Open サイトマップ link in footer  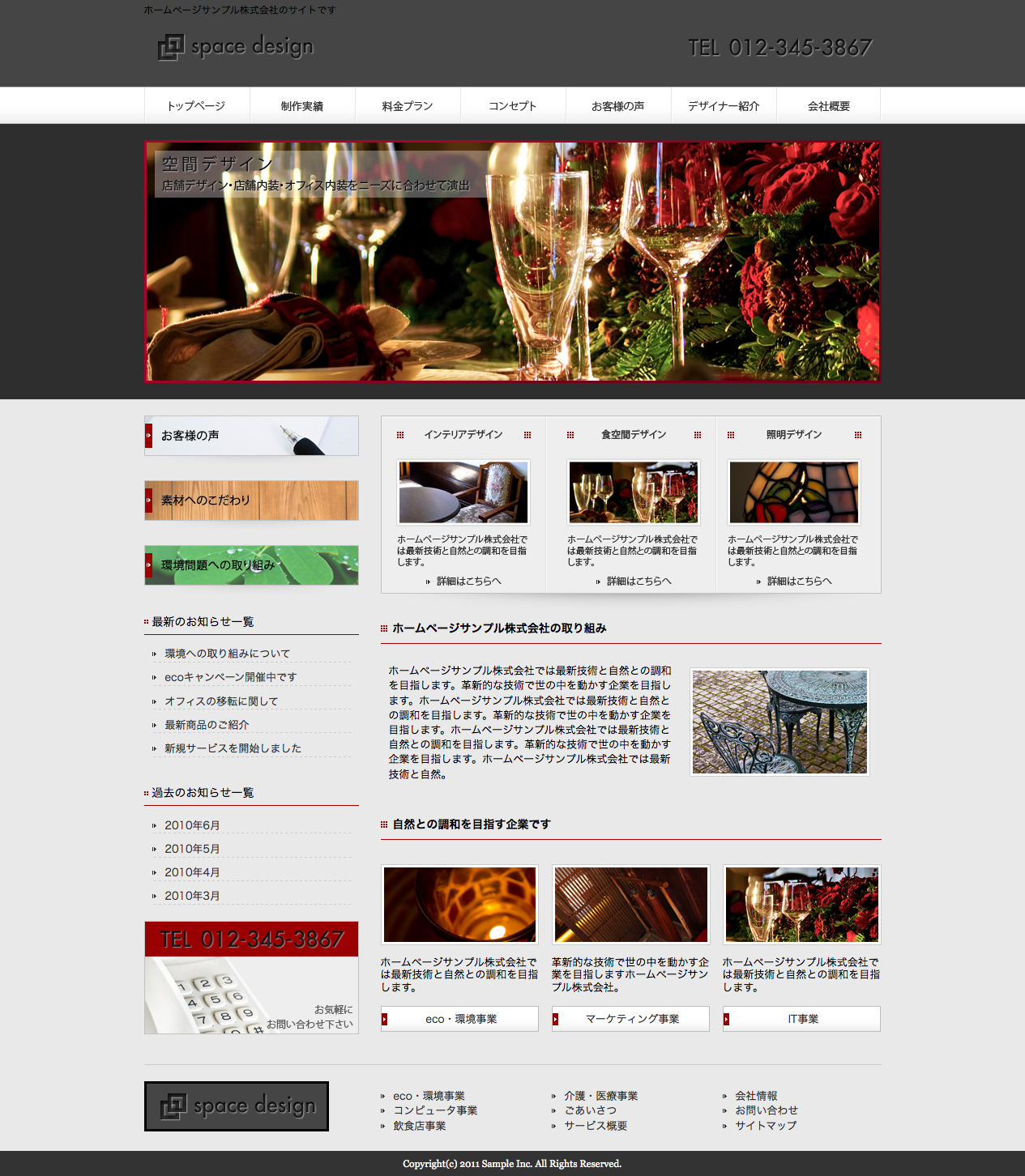pyautogui.click(x=766, y=1126)
